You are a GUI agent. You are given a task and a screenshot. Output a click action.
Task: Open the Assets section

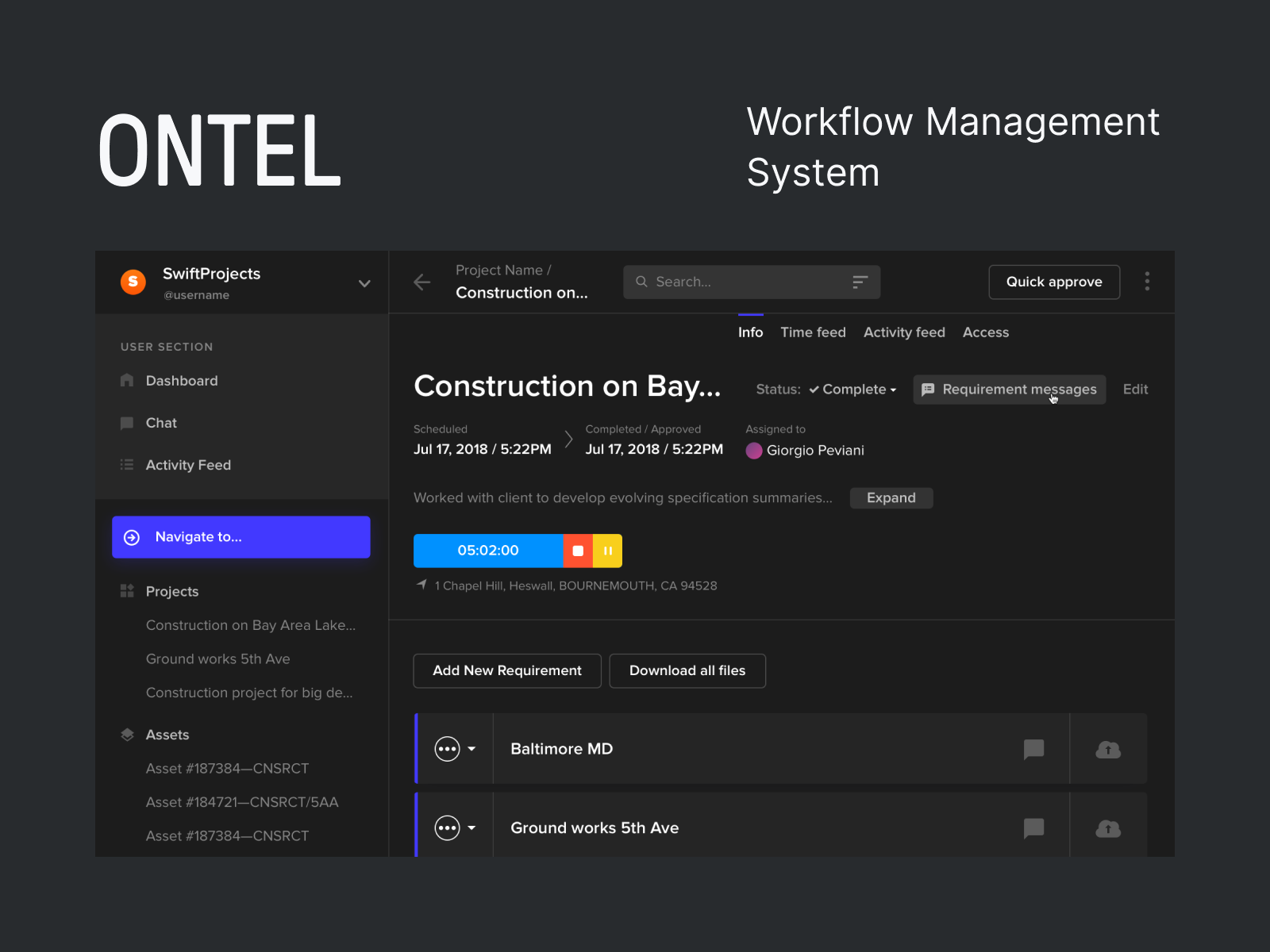[167, 735]
